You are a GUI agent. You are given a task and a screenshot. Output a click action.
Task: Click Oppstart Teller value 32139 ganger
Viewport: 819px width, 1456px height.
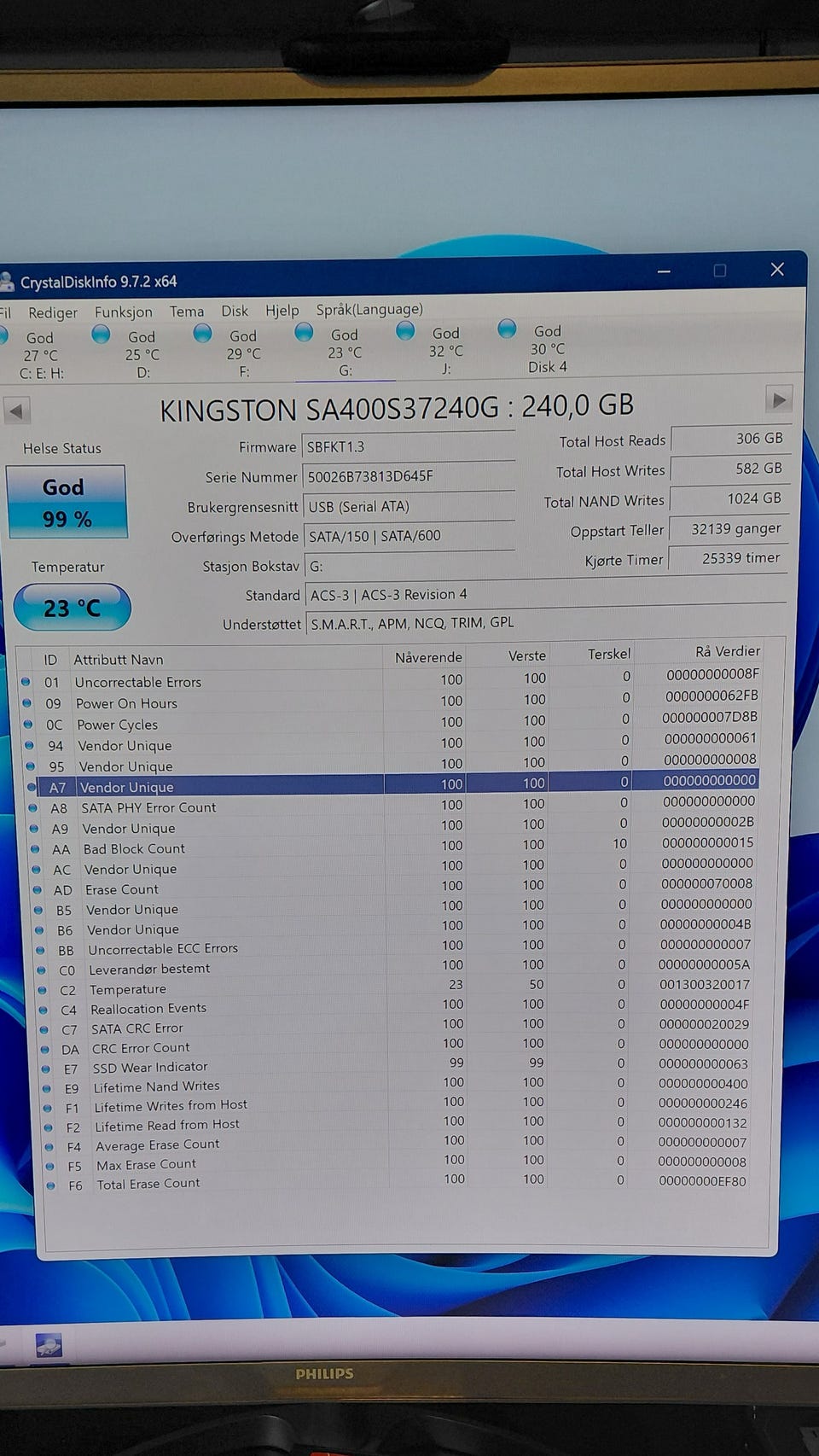[729, 528]
